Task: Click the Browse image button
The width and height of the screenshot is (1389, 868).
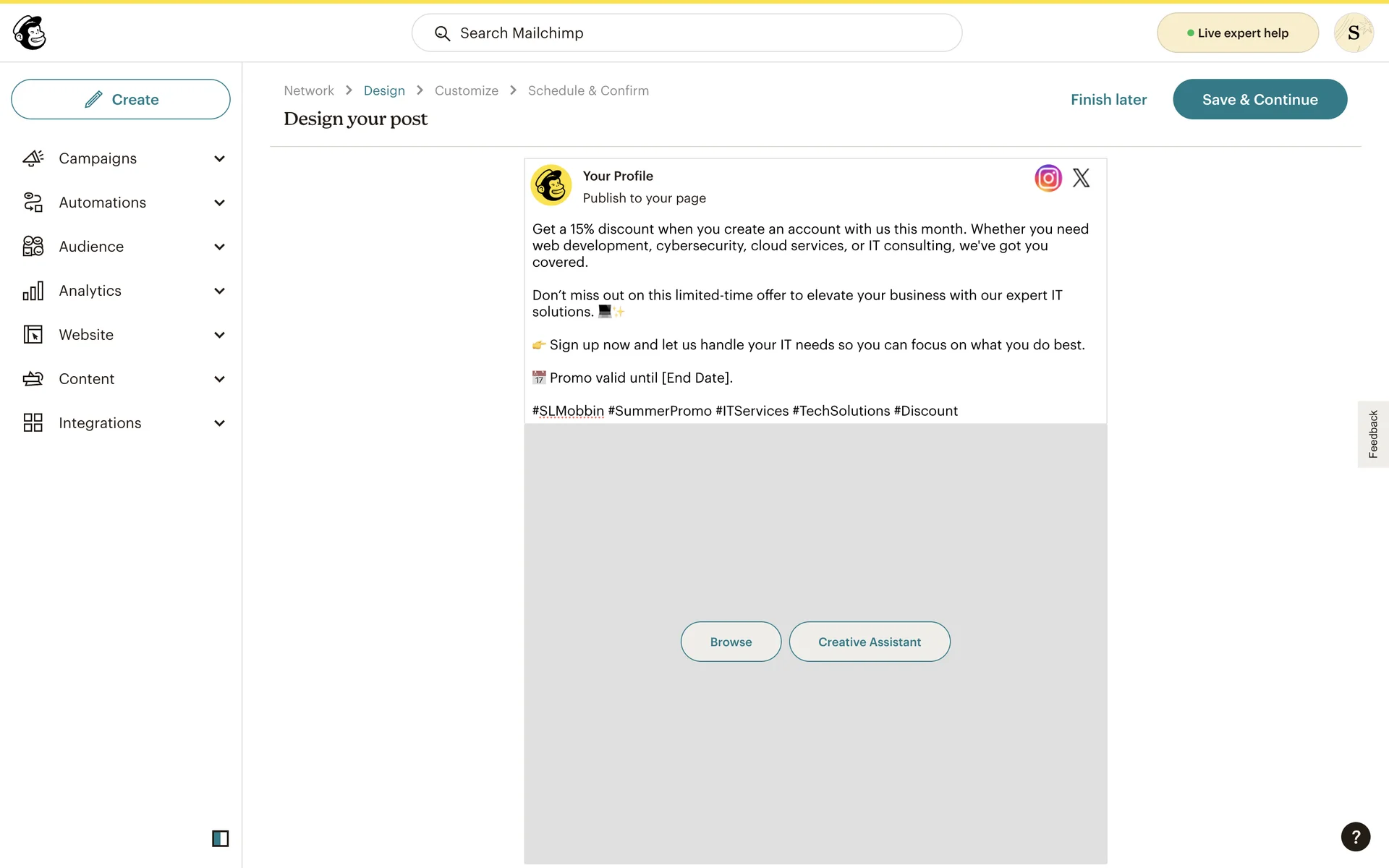Action: pos(731,642)
